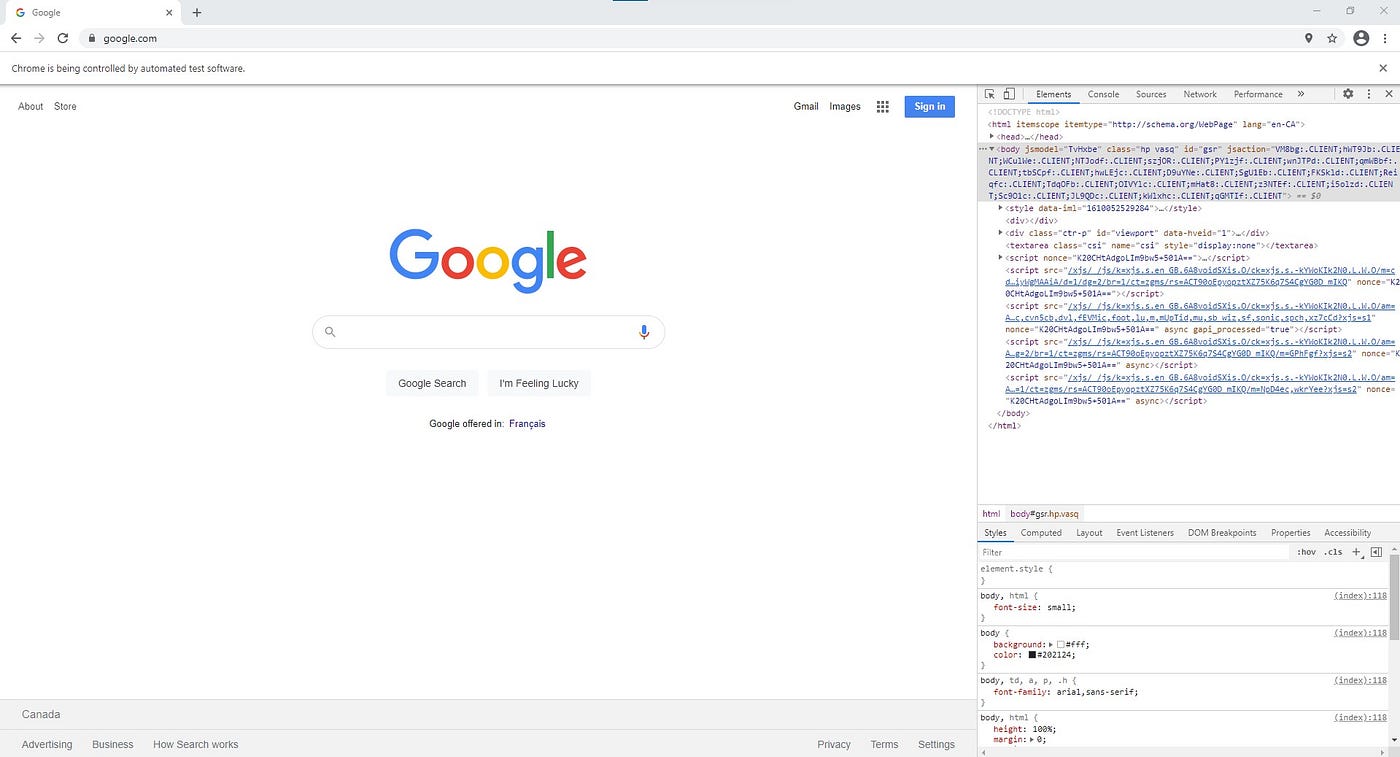Open the Images link

(845, 106)
